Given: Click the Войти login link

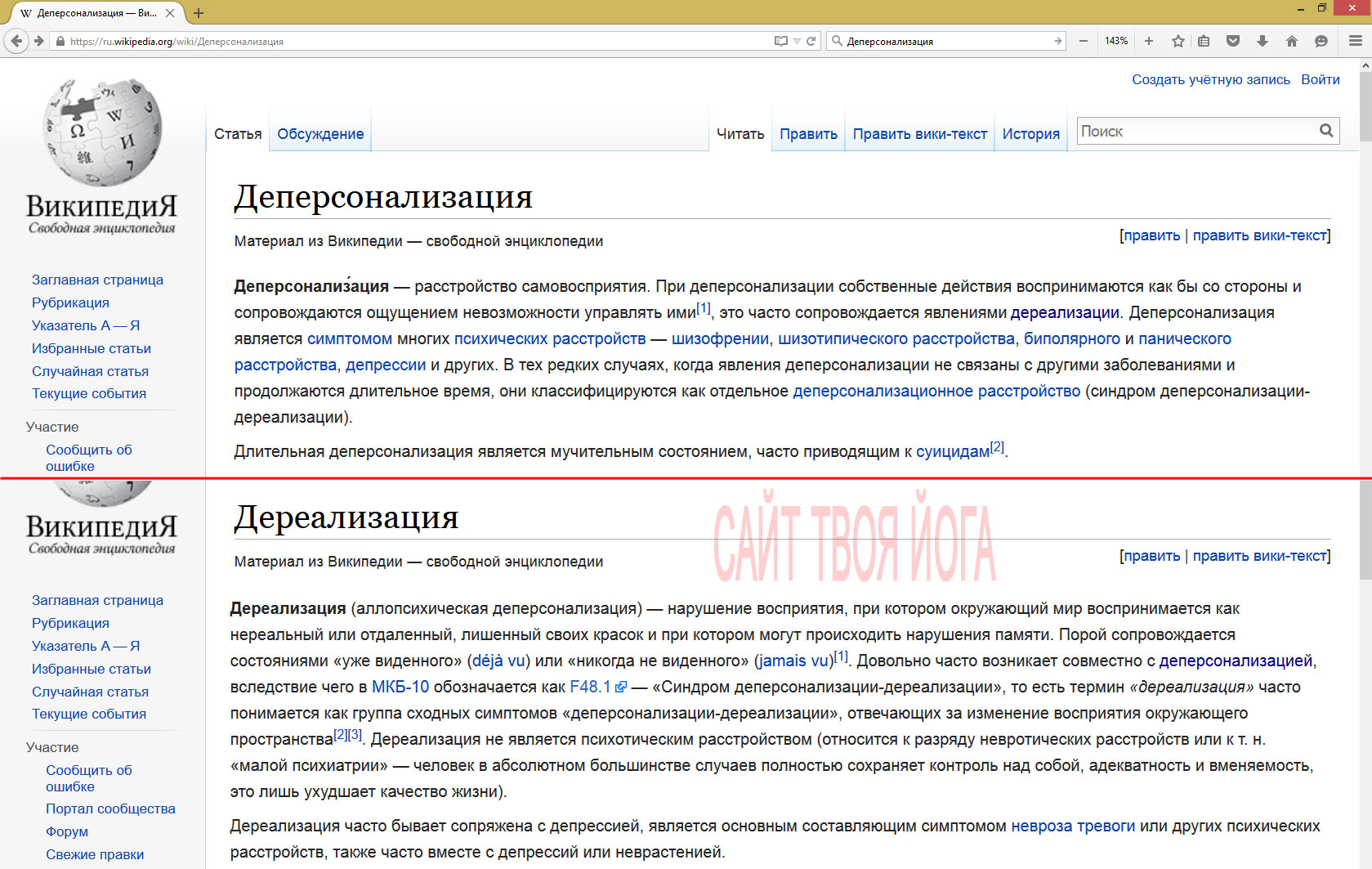Looking at the screenshot, I should [x=1321, y=79].
